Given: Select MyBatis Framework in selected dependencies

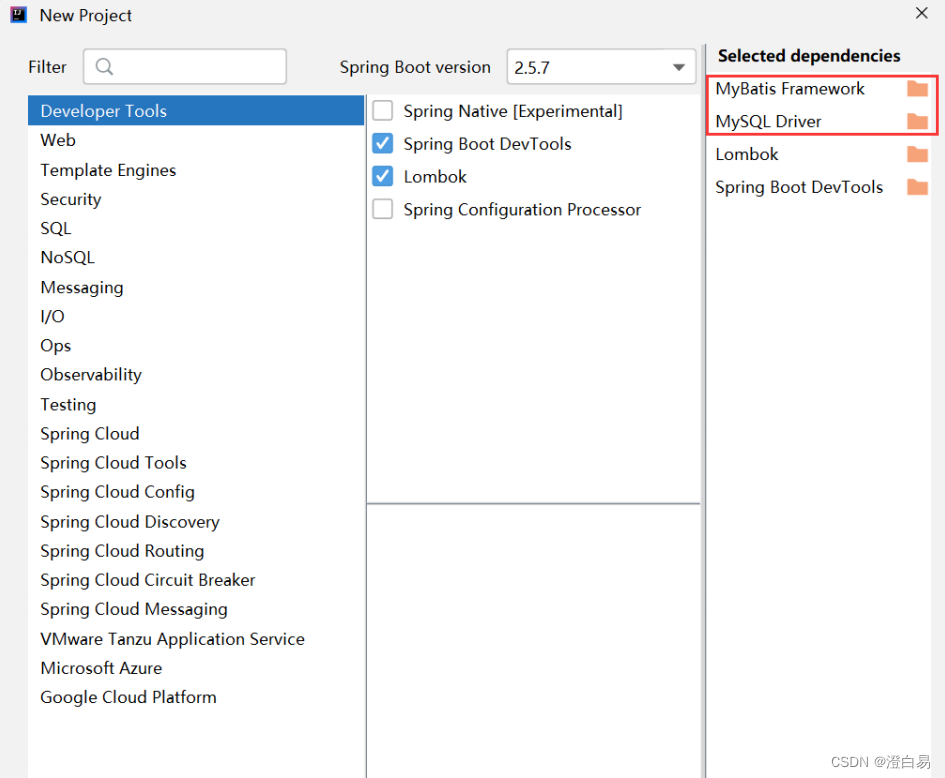Looking at the screenshot, I should coord(790,89).
